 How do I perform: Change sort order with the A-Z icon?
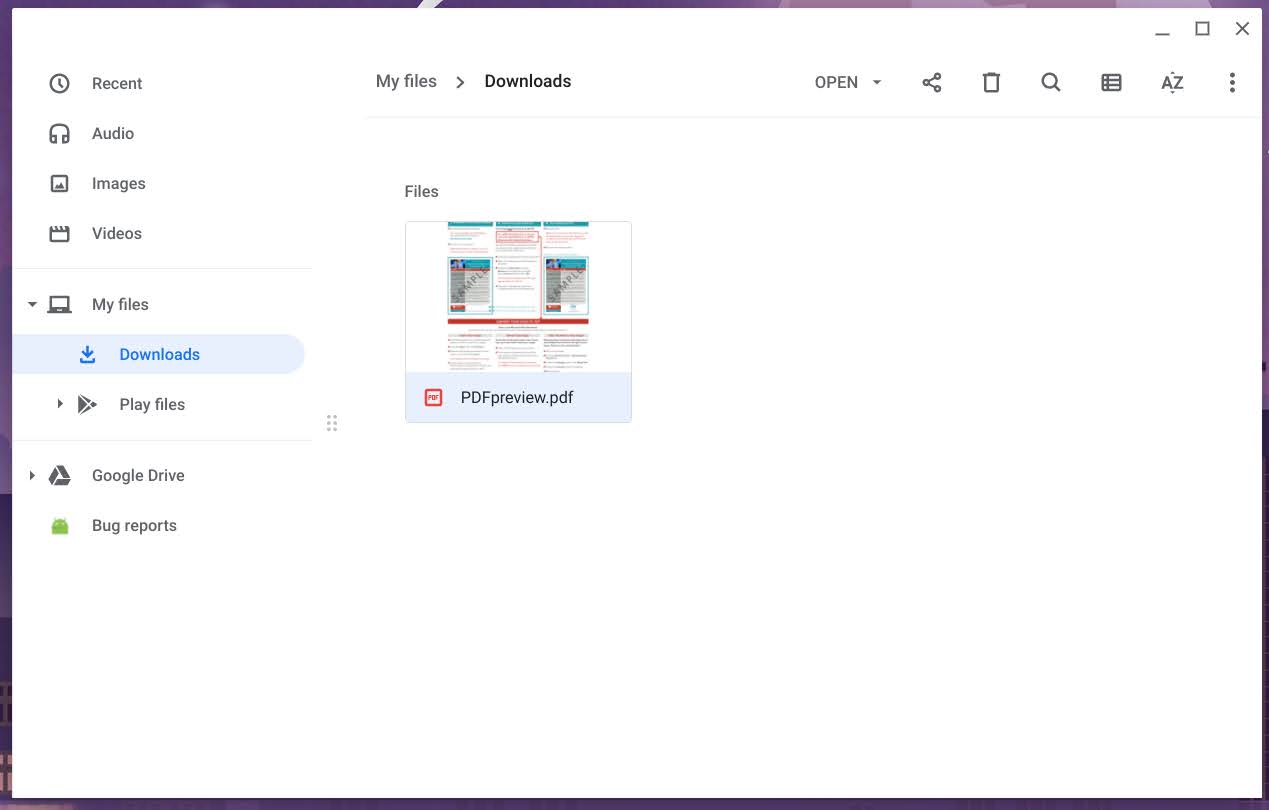pyautogui.click(x=1171, y=82)
